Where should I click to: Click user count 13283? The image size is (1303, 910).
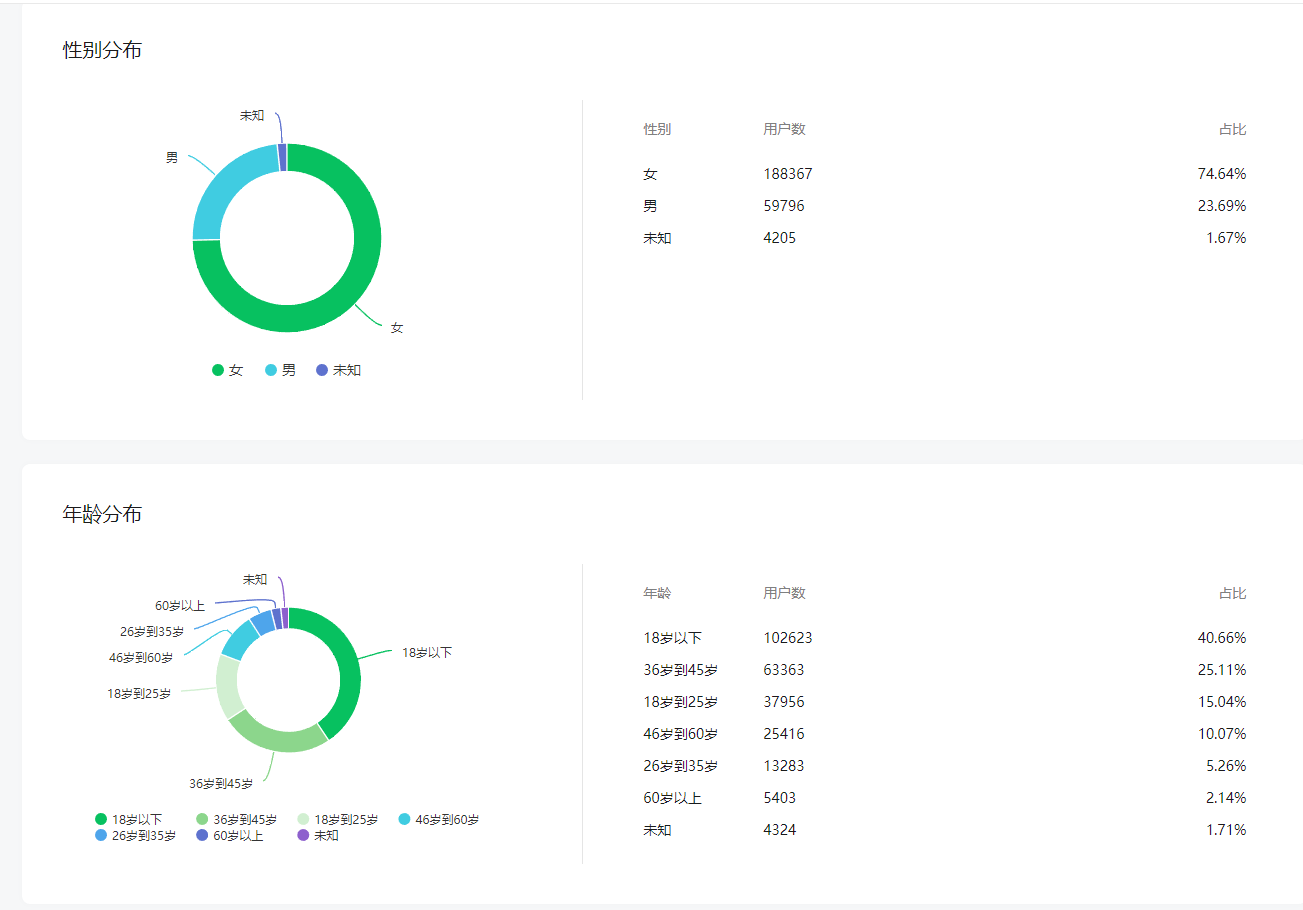(784, 766)
